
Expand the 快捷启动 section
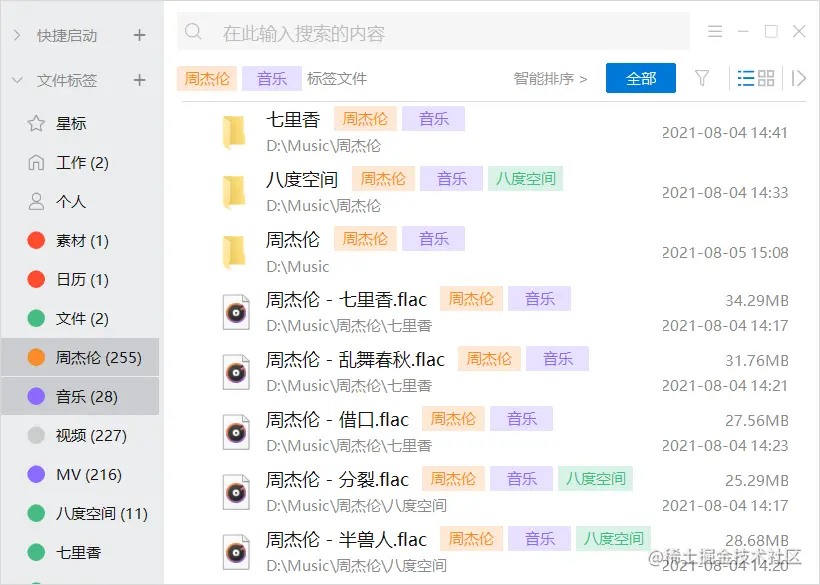click(x=17, y=36)
